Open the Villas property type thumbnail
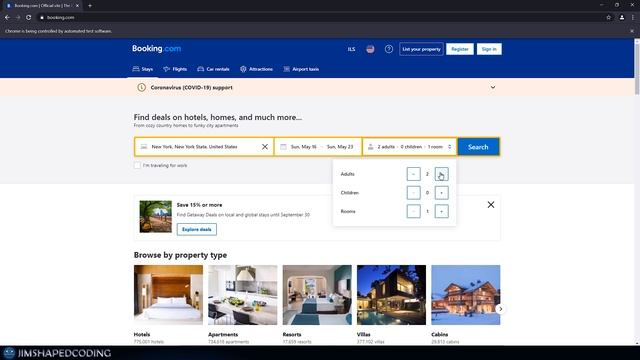 pyautogui.click(x=391, y=295)
